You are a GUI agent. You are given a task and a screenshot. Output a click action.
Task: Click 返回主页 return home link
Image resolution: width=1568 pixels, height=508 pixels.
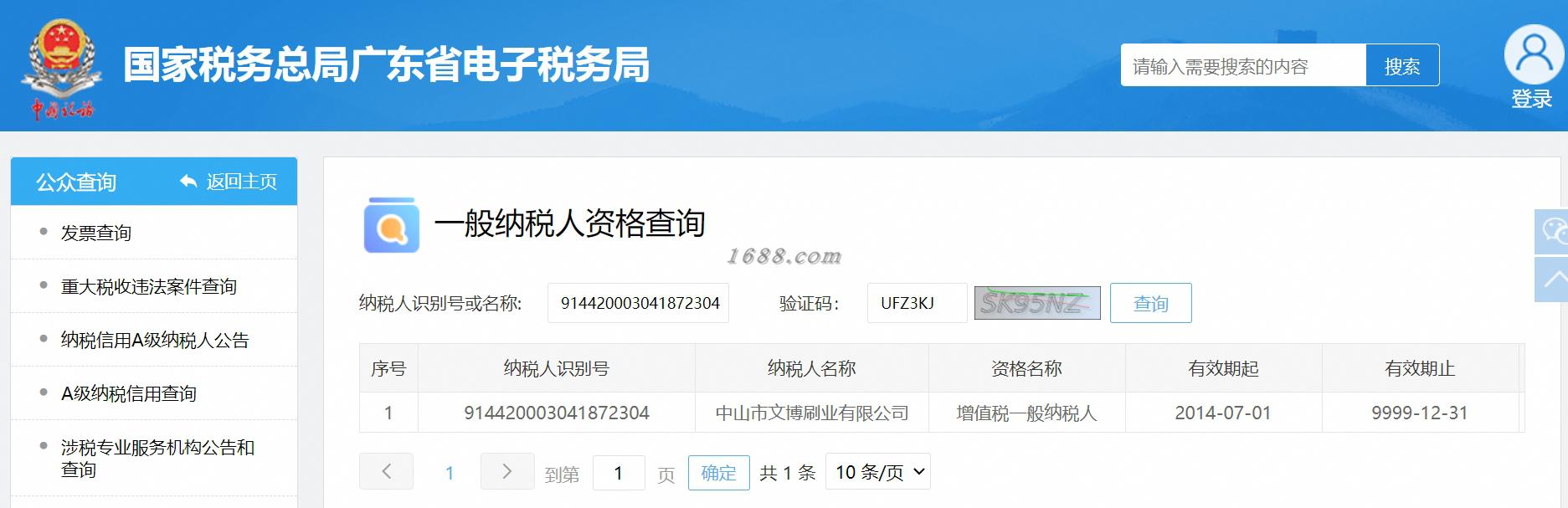coord(229,182)
